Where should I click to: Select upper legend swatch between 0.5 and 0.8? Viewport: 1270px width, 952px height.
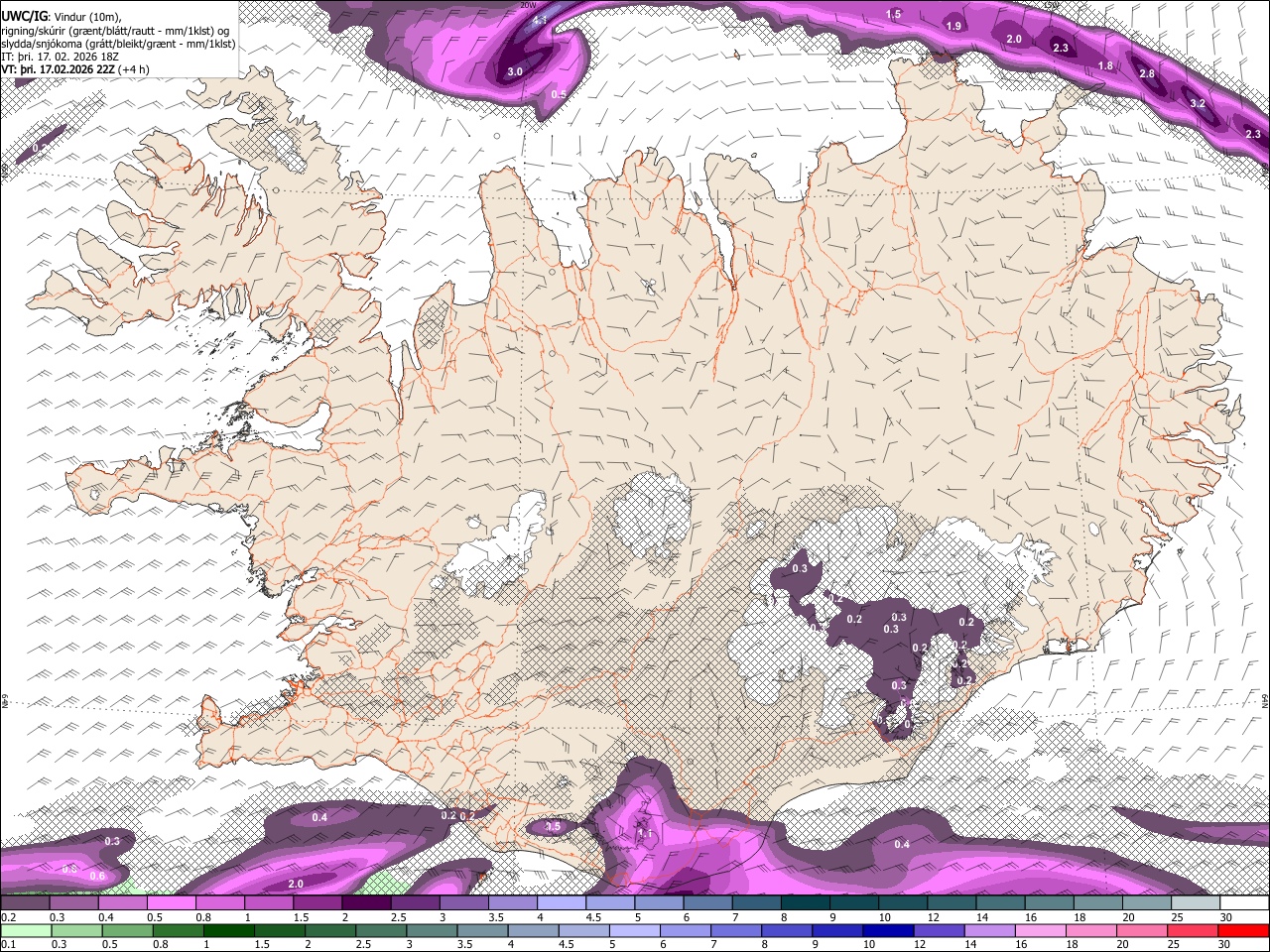click(x=171, y=903)
